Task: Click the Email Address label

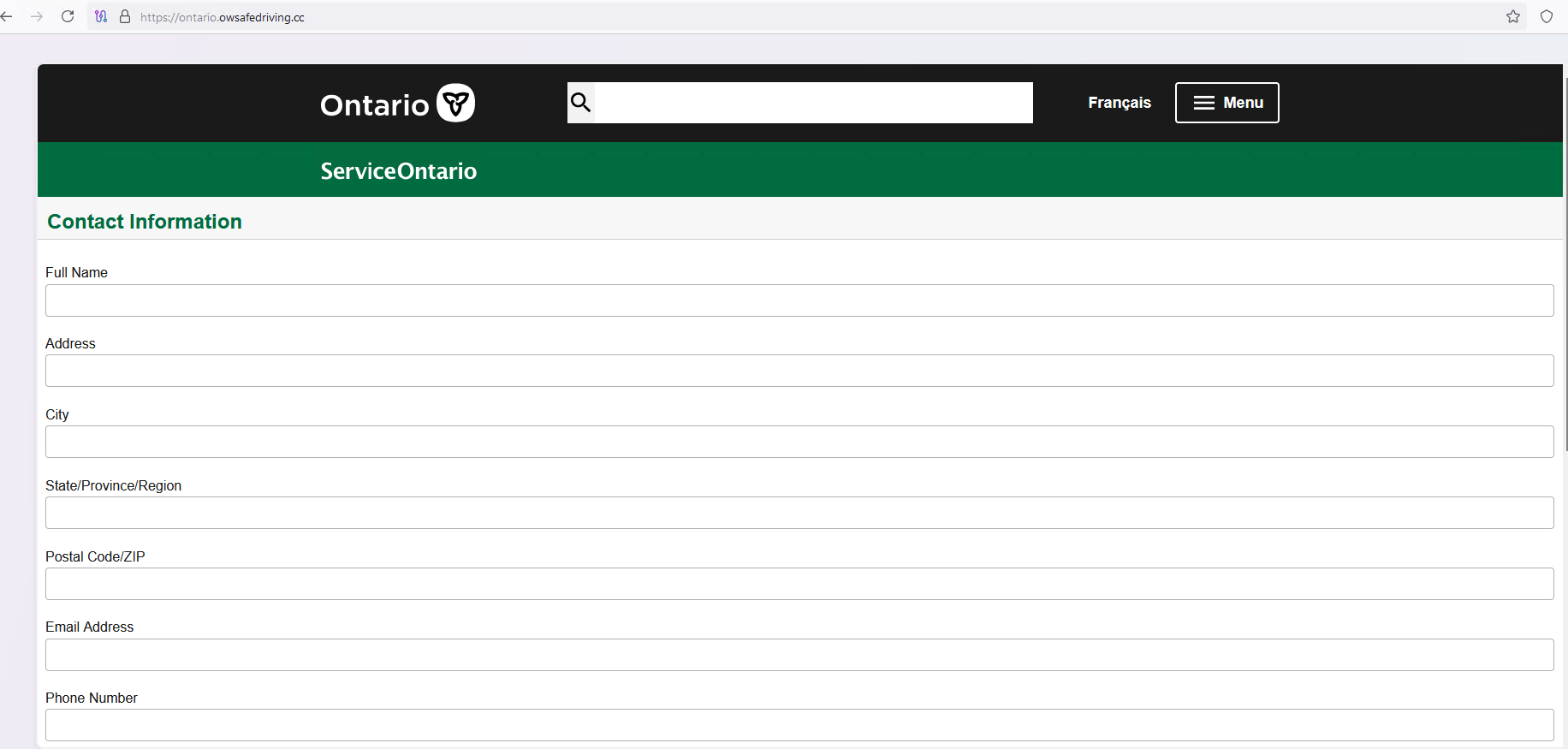Action: click(89, 627)
